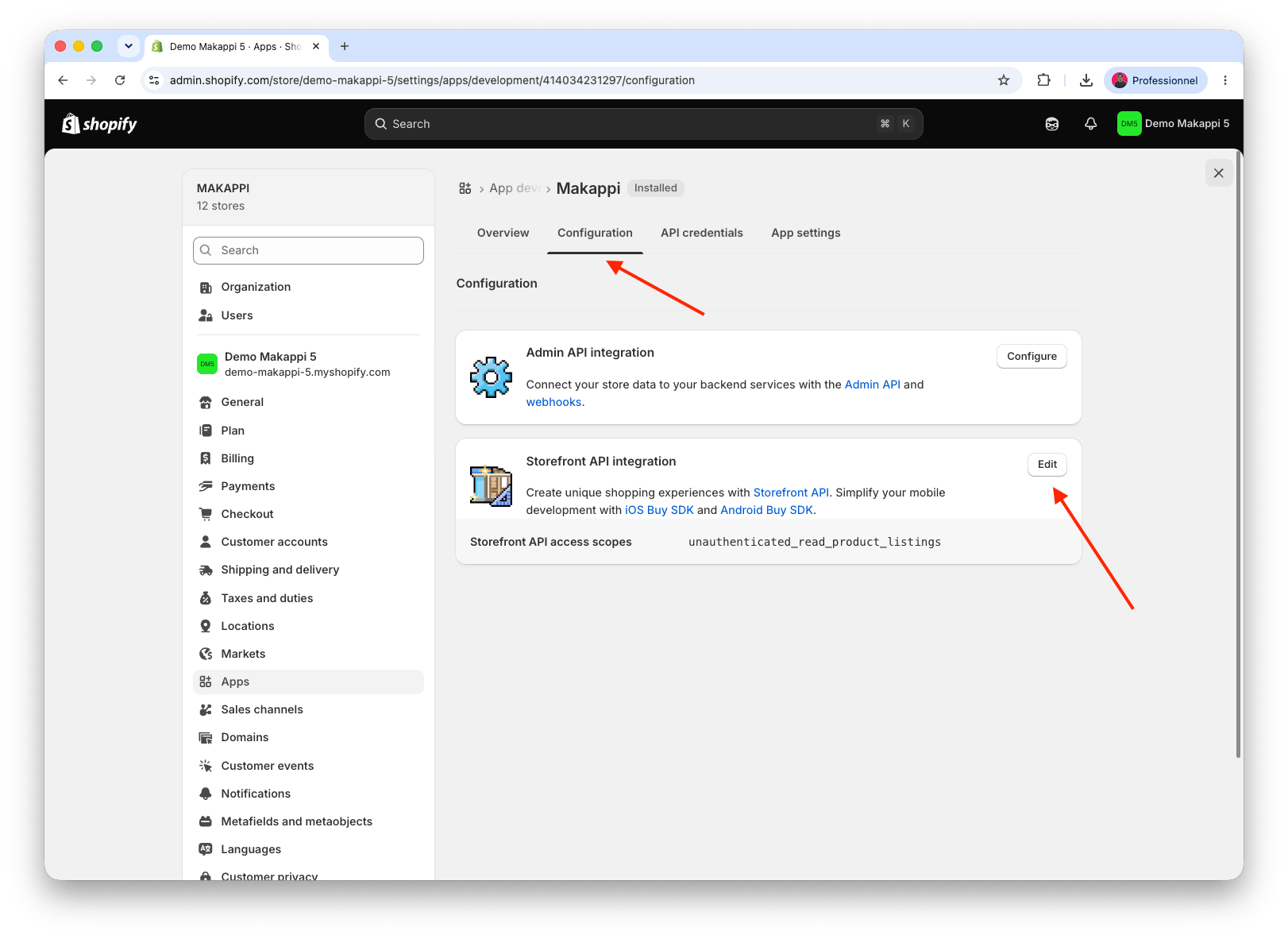
Task: Click the Shipping and delivery truck icon
Action: click(206, 570)
